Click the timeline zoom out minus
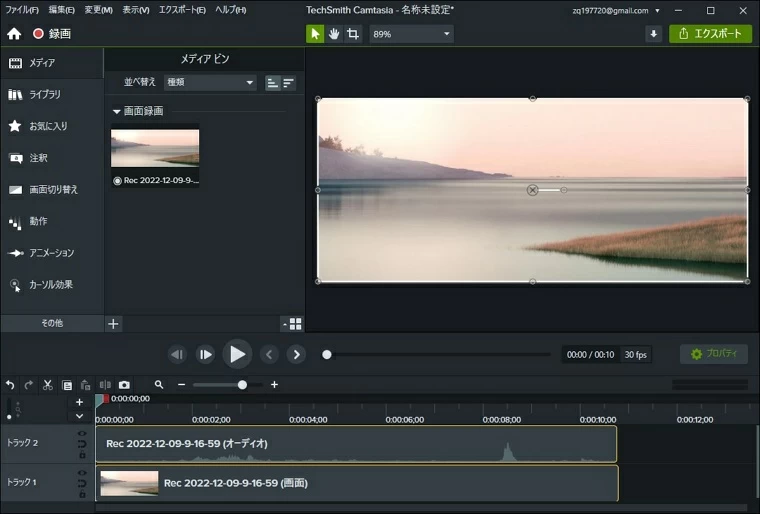Screen dimensions: 760x514 182,385
